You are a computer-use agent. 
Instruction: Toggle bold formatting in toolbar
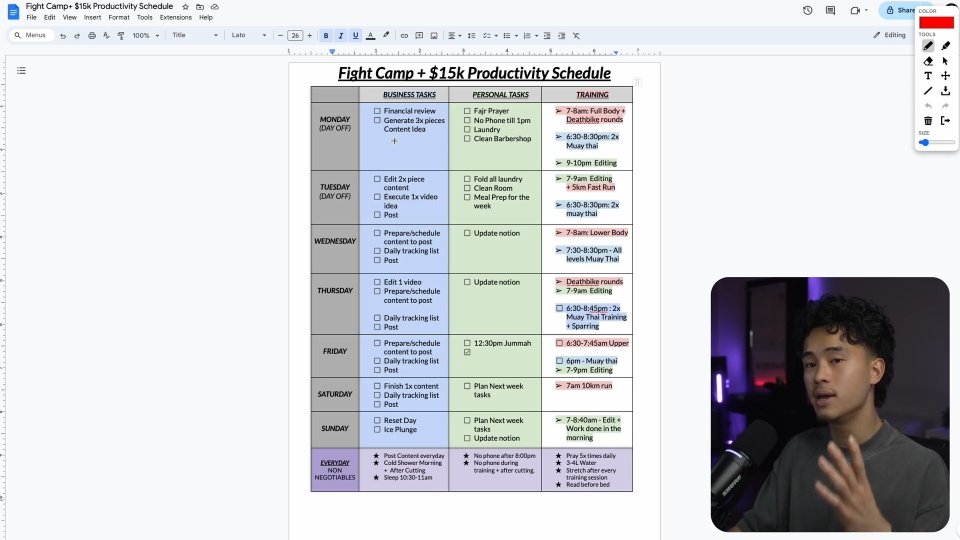click(x=325, y=35)
